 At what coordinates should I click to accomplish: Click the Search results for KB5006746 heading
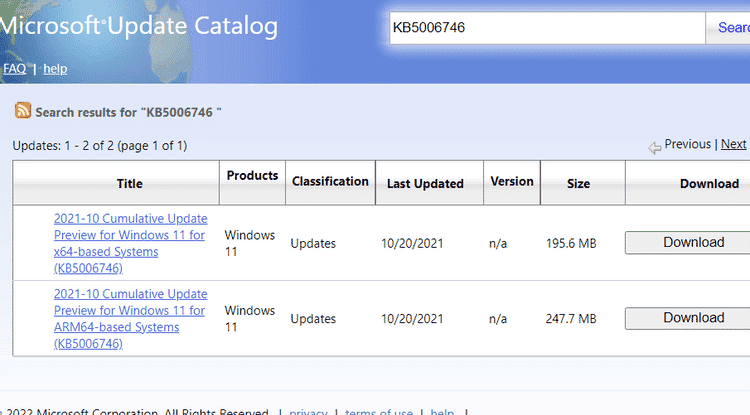(128, 112)
